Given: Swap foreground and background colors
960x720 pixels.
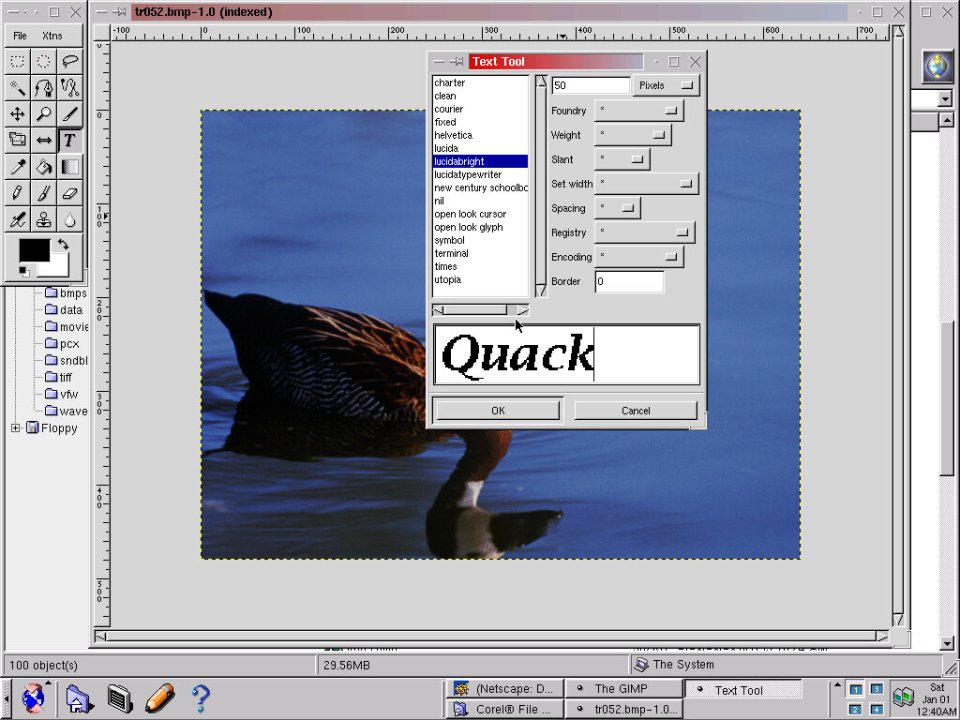Looking at the screenshot, I should point(63,244).
